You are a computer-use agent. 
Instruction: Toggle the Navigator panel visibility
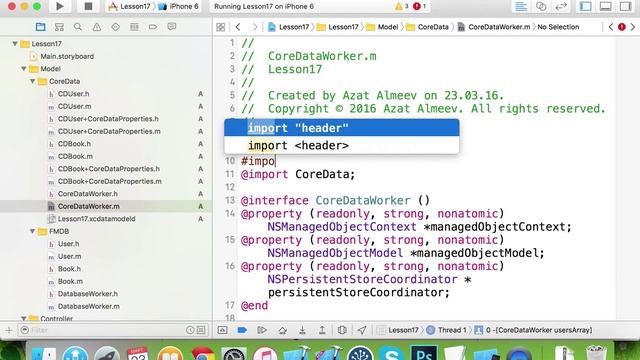tap(586, 7)
